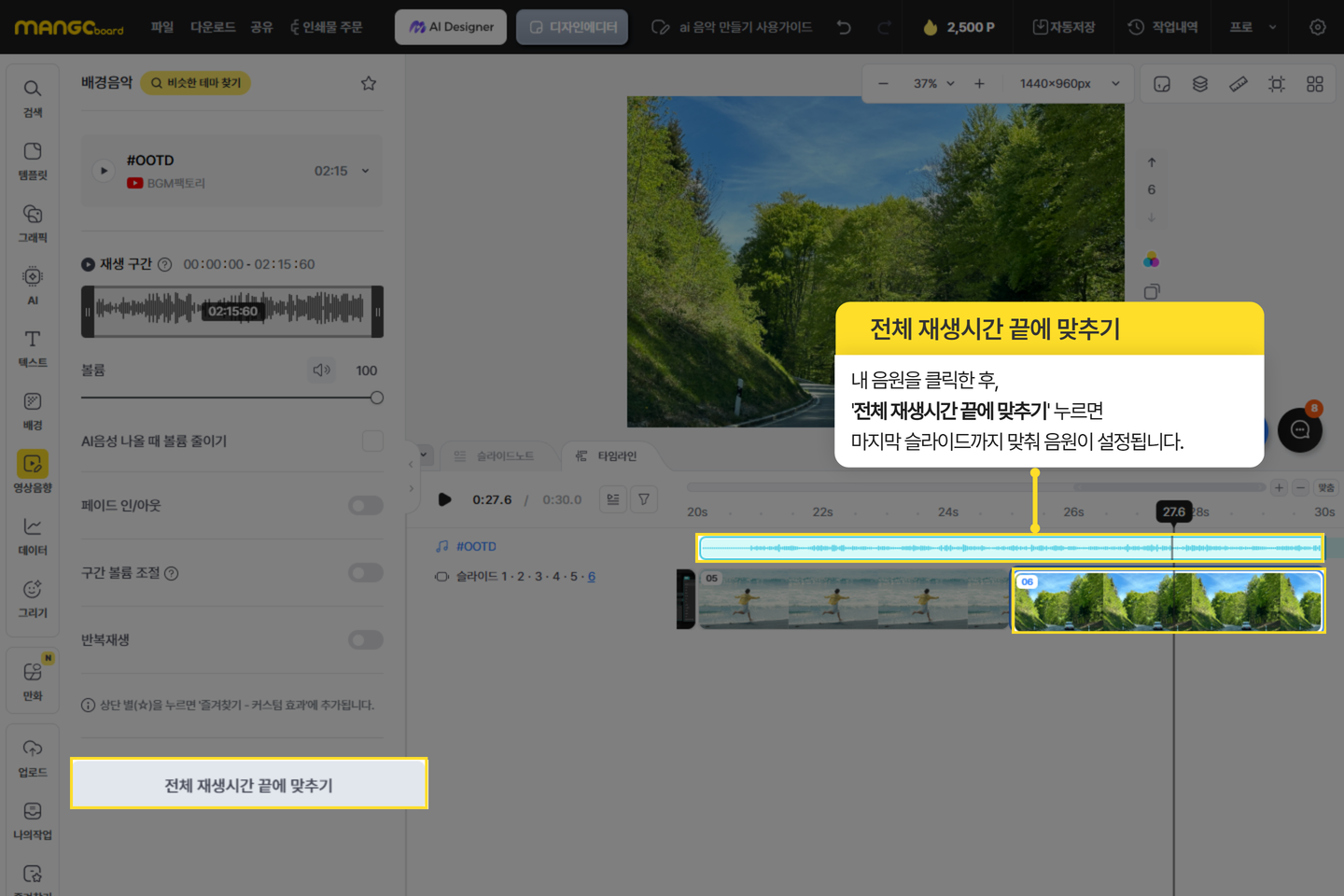This screenshot has height=896, width=1344.
Task: Open the 만화 comics panel
Action: (x=33, y=681)
